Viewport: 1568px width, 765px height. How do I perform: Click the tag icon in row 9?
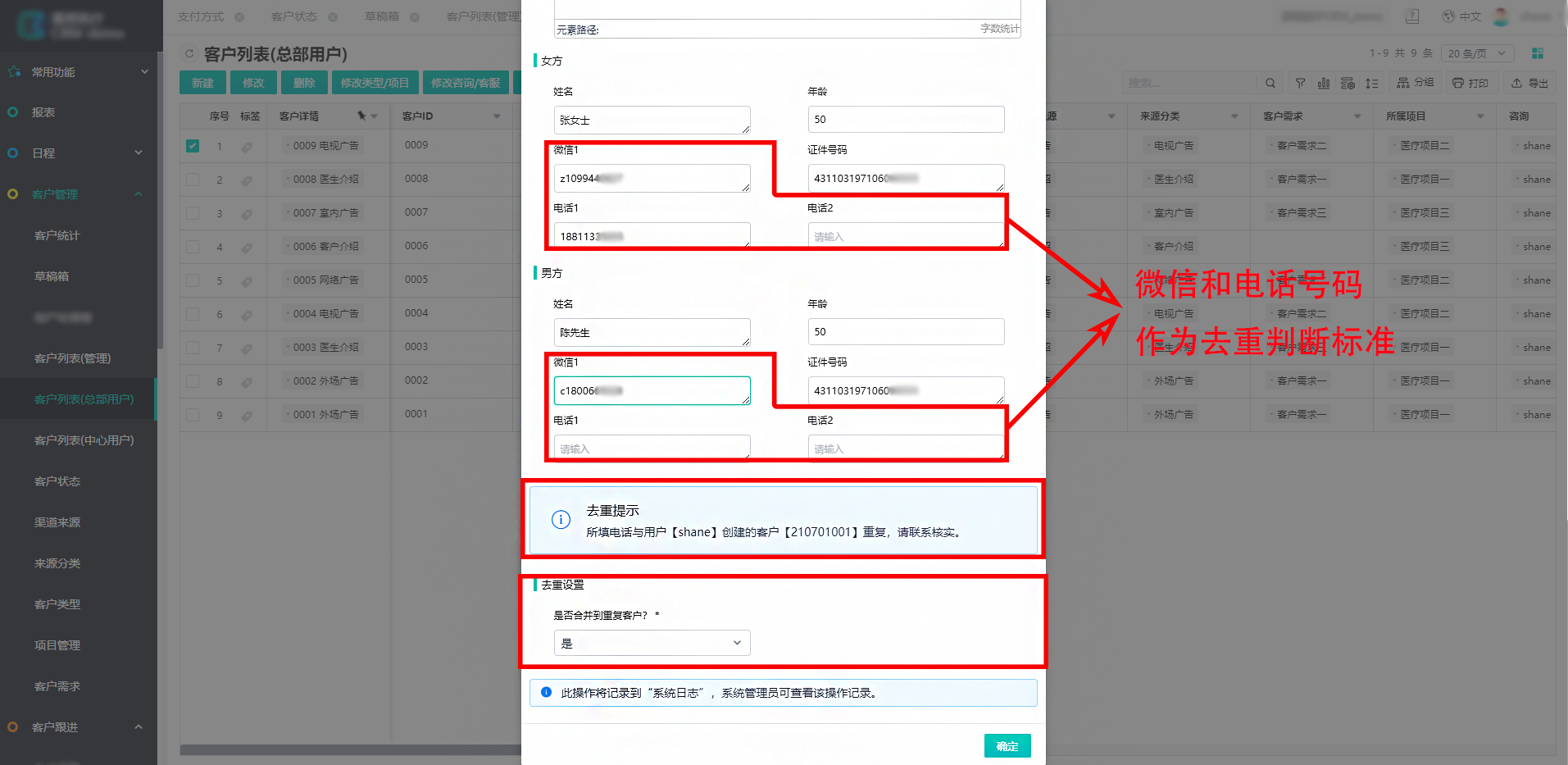tap(247, 416)
